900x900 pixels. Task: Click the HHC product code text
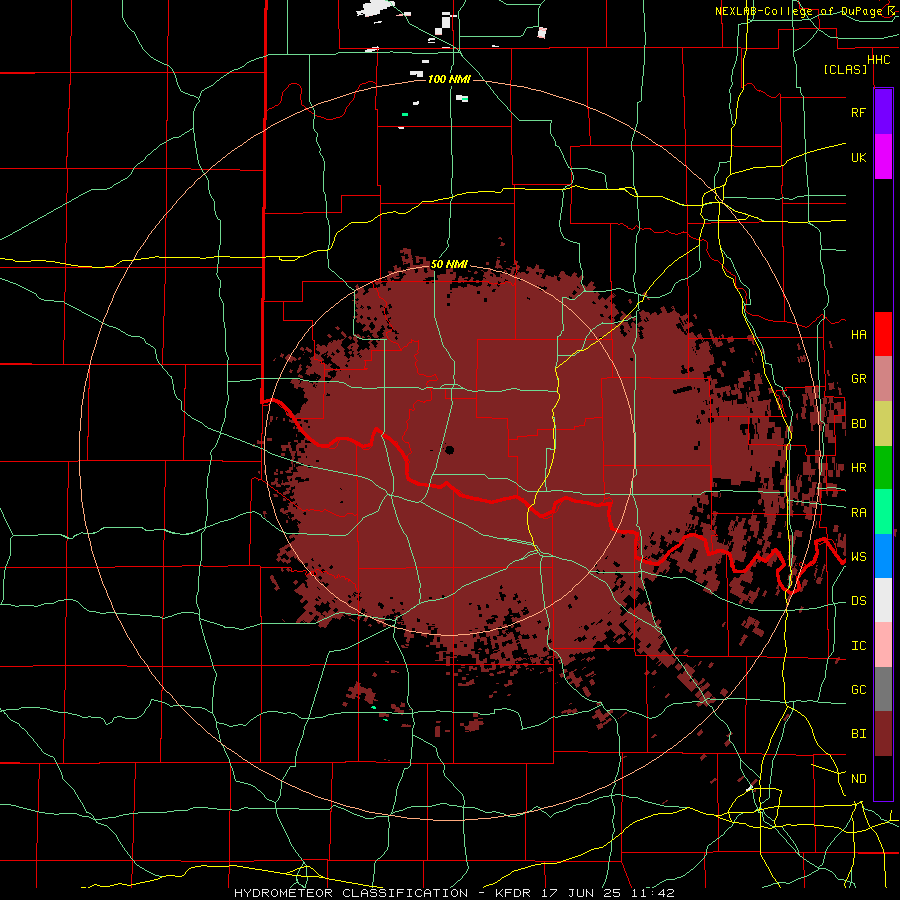[x=879, y=60]
